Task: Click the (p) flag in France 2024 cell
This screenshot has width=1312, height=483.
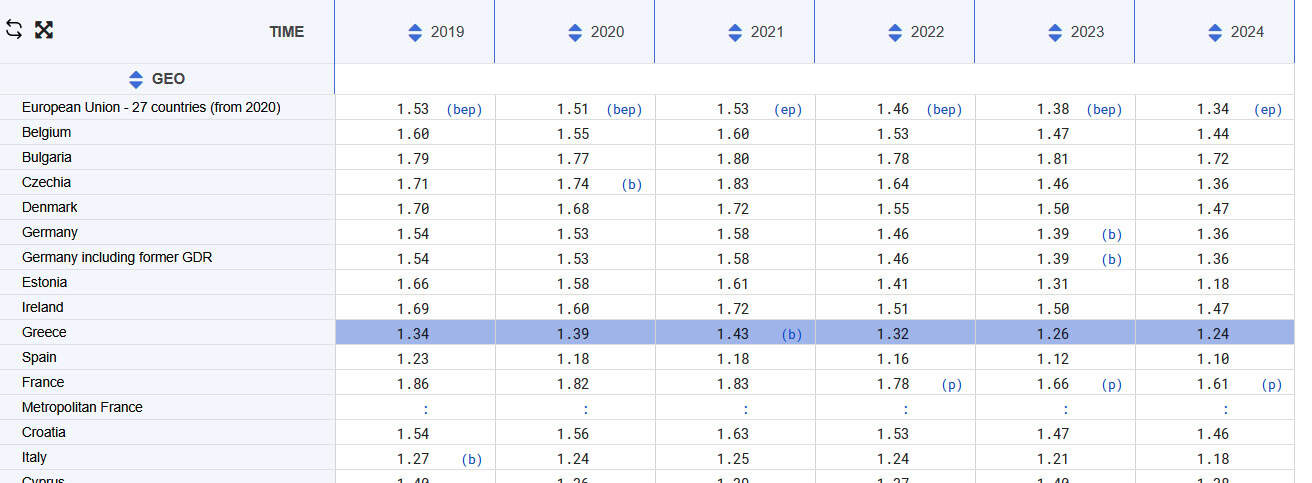Action: tap(1272, 385)
